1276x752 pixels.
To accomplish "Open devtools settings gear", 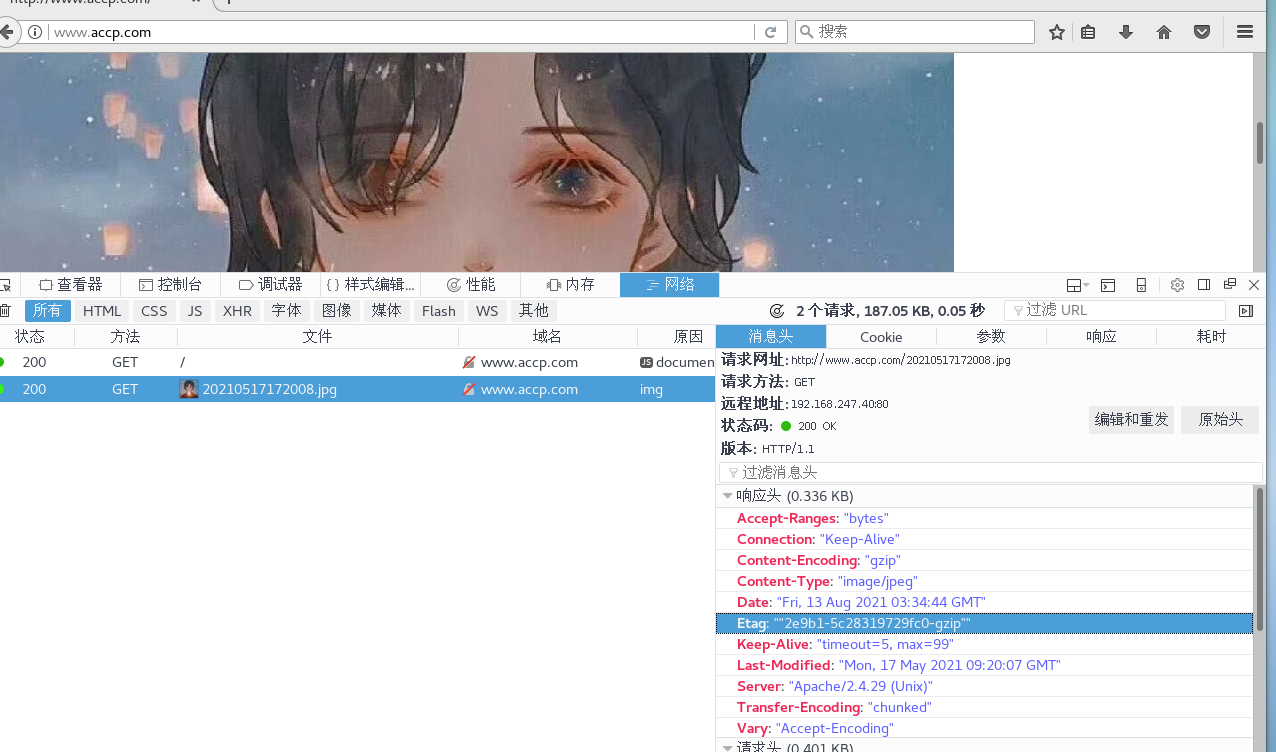I will [1177, 285].
